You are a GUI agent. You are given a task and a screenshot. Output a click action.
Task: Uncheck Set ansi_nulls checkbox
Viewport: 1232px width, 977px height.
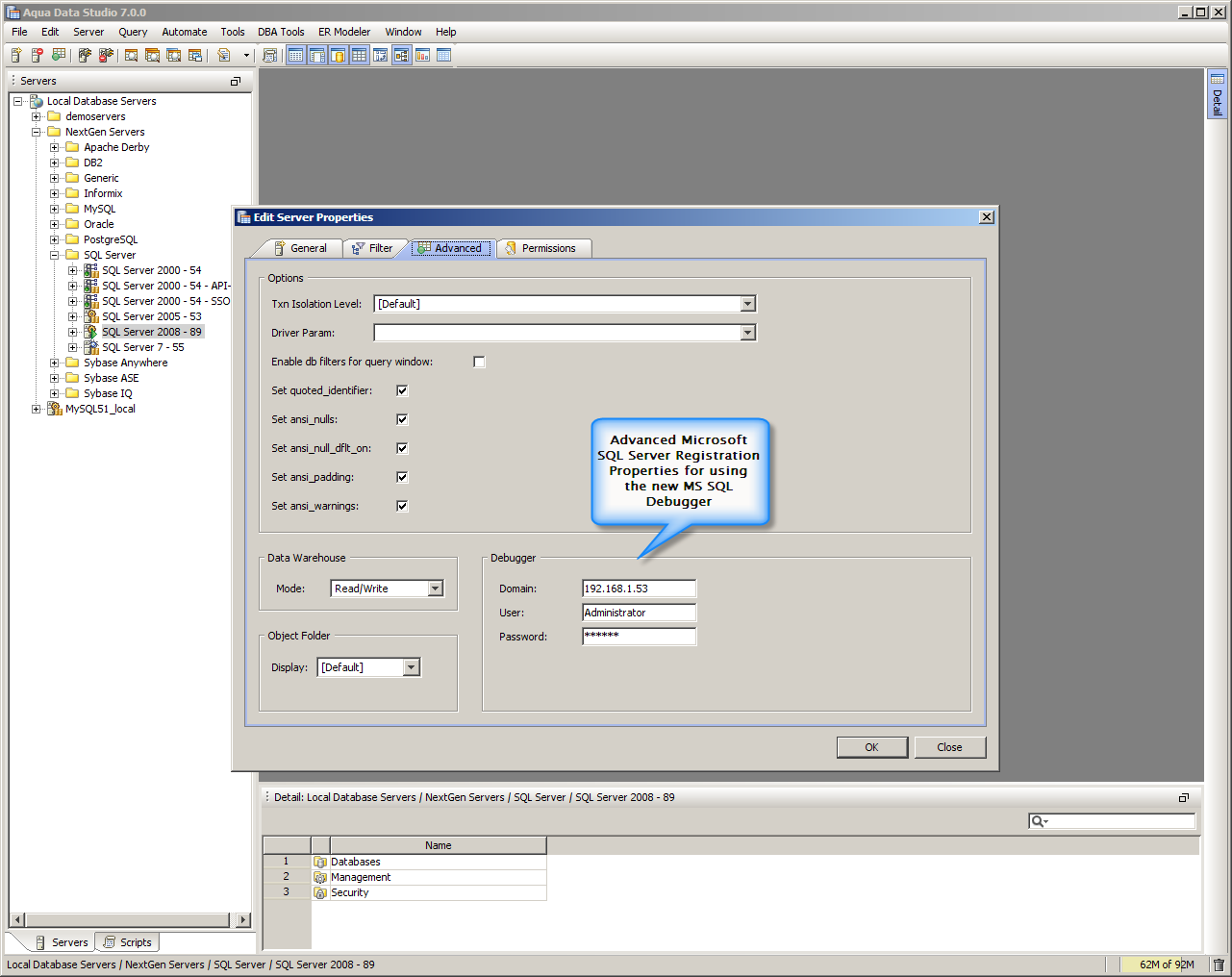click(402, 419)
